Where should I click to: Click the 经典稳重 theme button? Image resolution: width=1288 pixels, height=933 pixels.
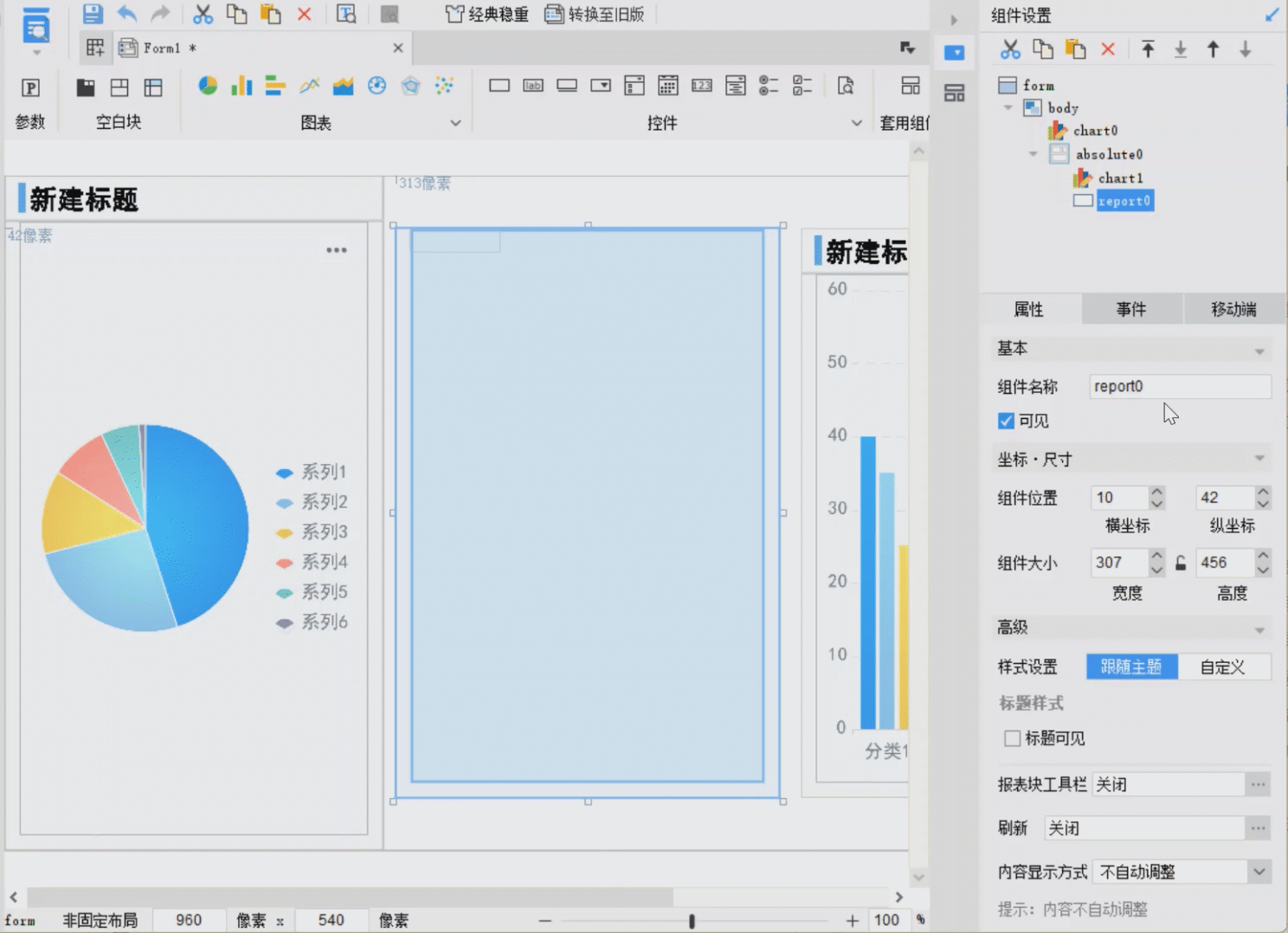[x=487, y=14]
